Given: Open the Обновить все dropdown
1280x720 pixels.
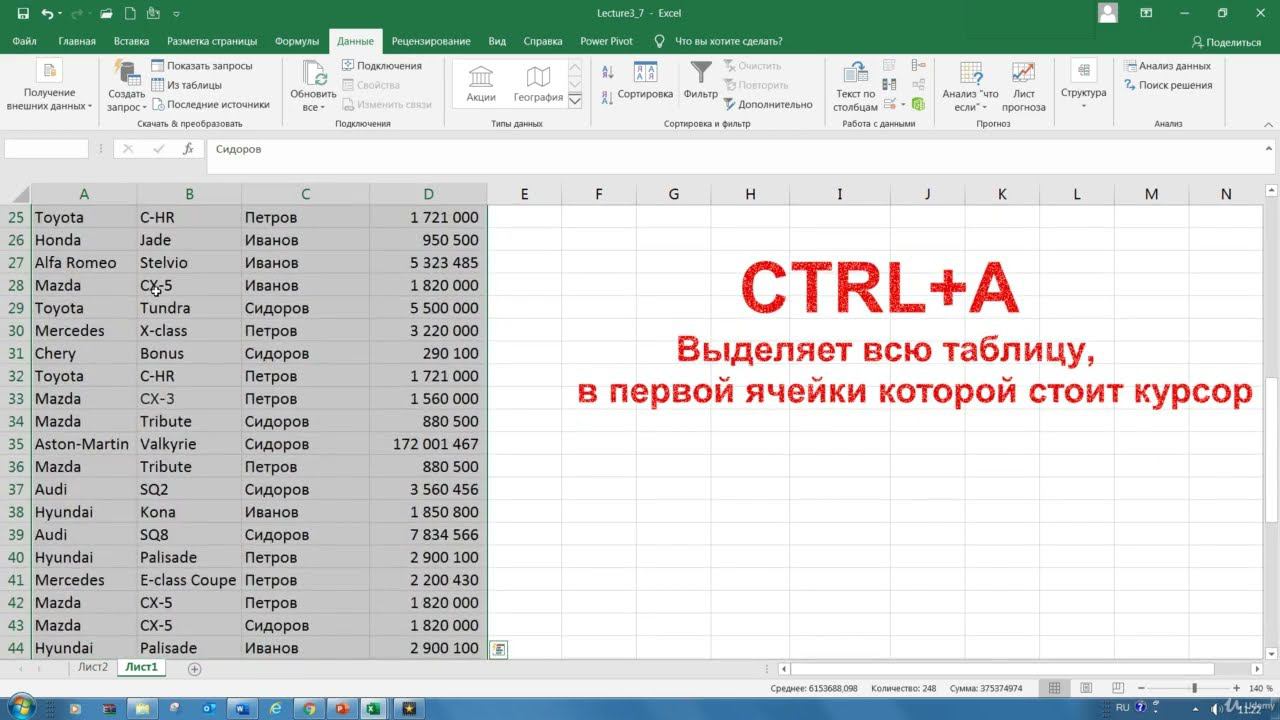Looking at the screenshot, I should click(x=313, y=86).
